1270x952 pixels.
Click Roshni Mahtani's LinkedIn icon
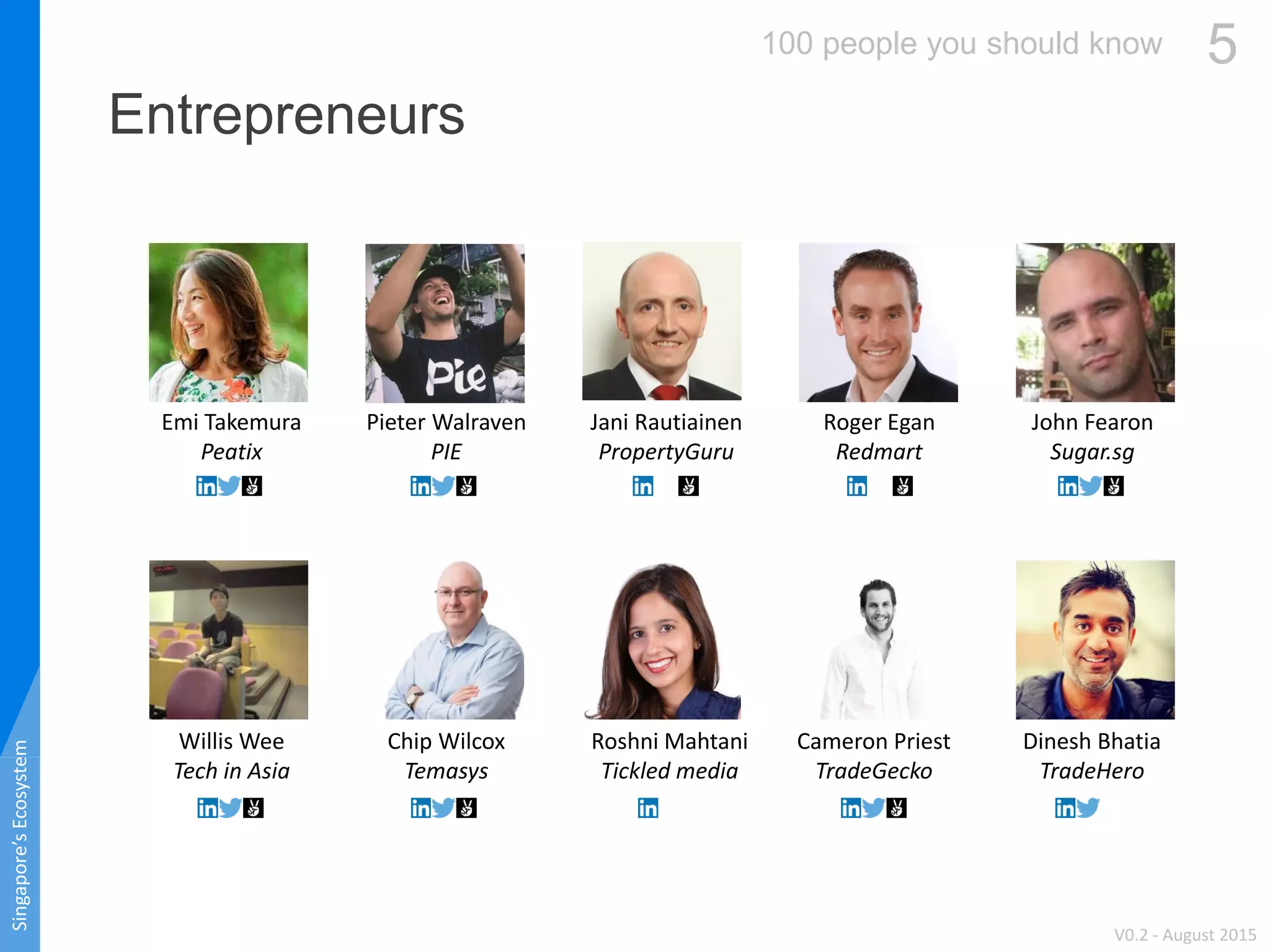coord(648,808)
